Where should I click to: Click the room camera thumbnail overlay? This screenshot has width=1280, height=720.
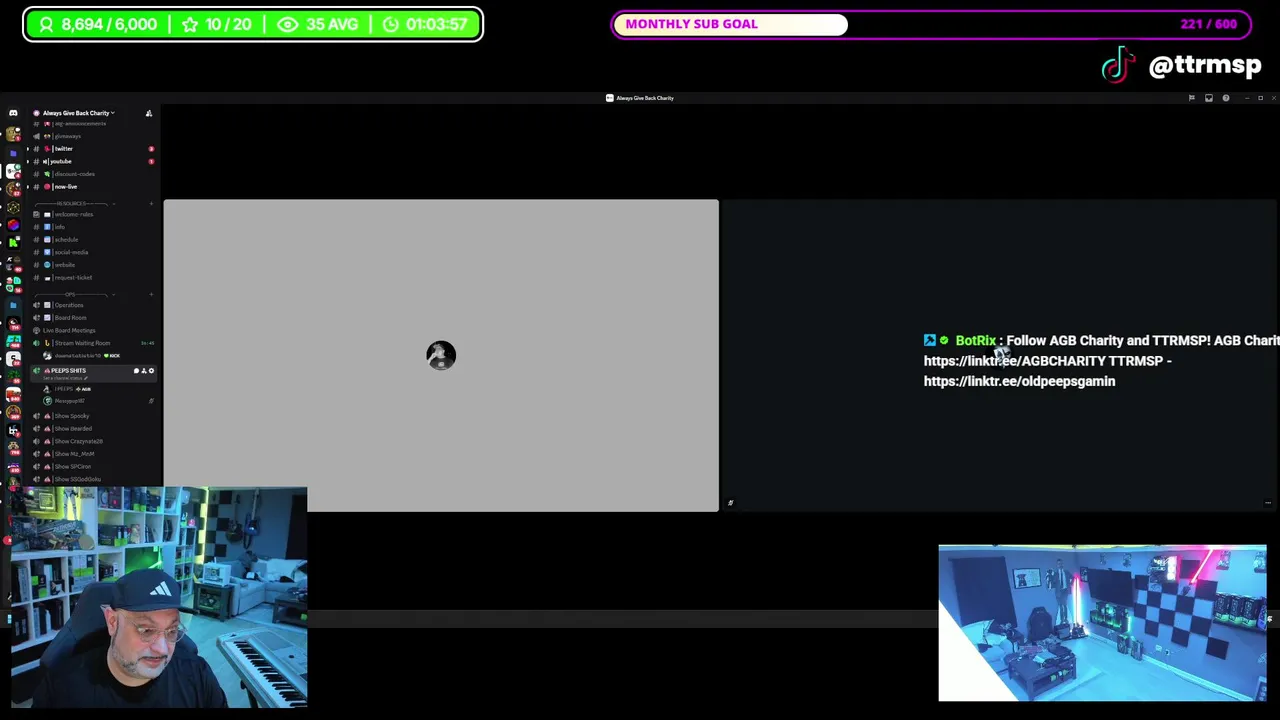[1102, 623]
